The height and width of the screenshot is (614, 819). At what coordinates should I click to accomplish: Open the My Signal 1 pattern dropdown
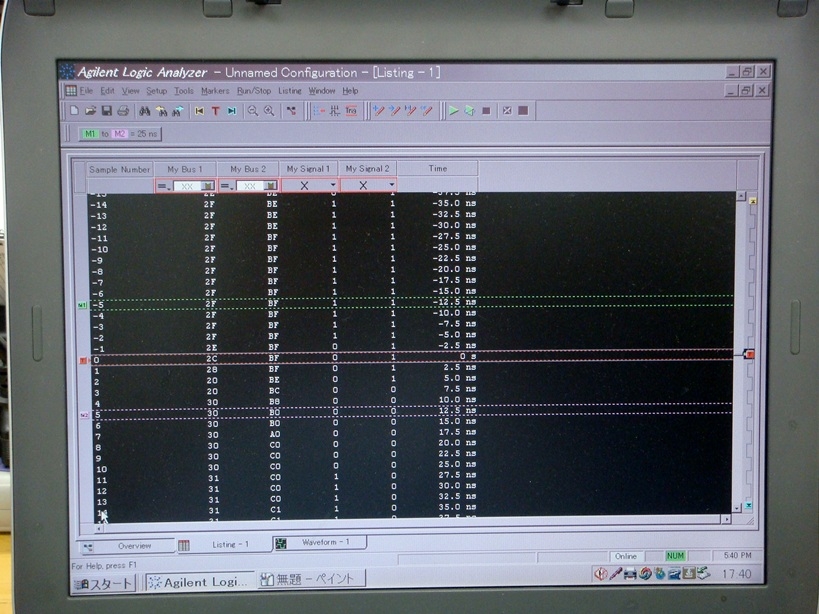[x=333, y=185]
